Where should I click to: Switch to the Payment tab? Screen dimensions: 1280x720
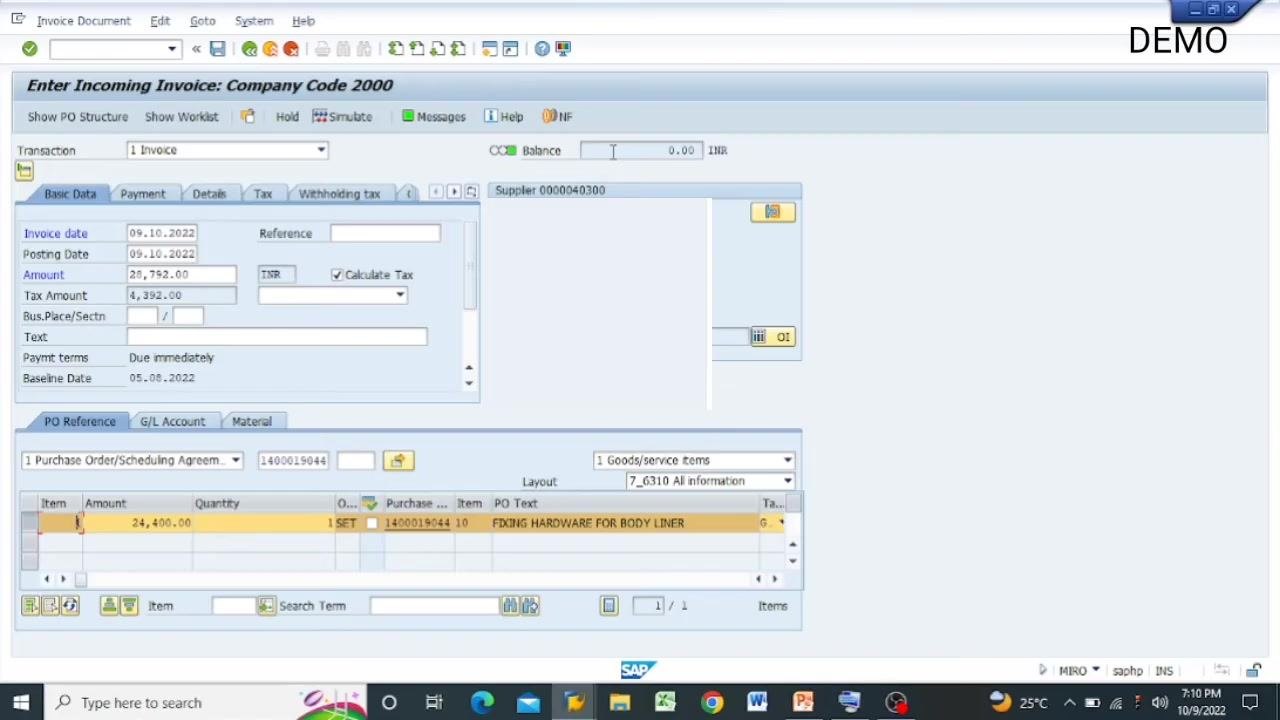pyautogui.click(x=142, y=194)
